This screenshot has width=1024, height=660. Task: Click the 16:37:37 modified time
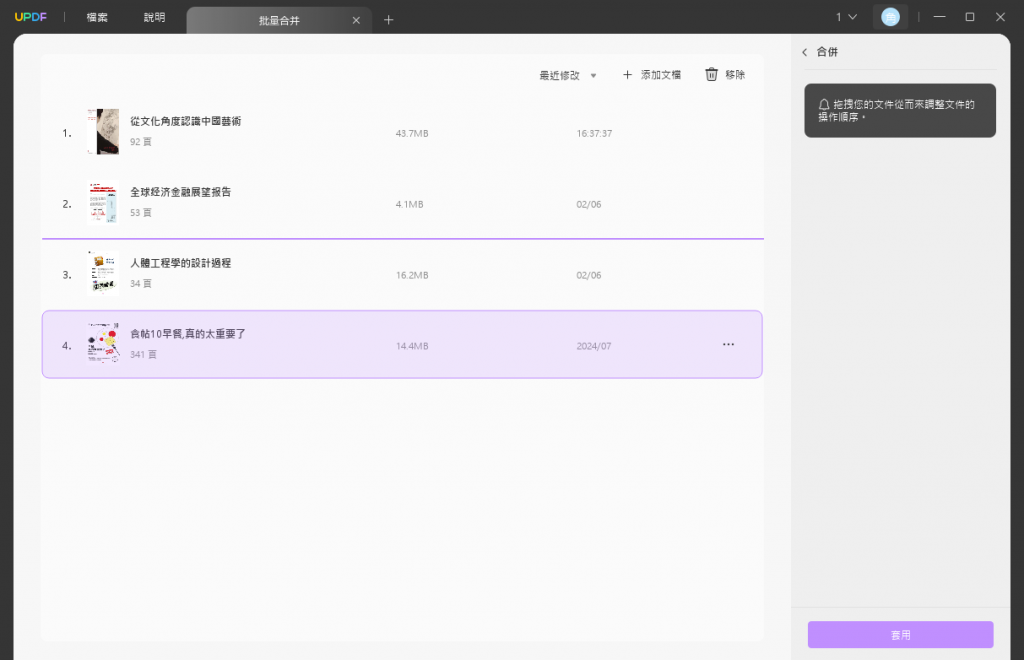594,133
